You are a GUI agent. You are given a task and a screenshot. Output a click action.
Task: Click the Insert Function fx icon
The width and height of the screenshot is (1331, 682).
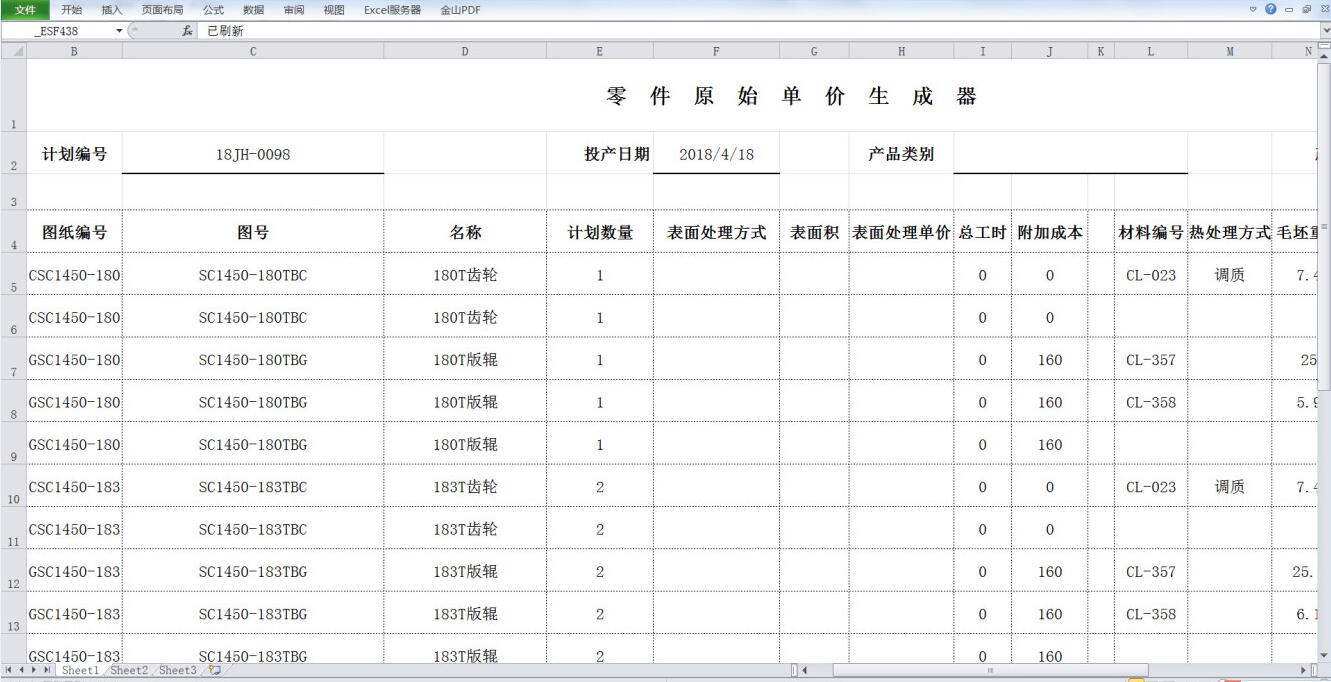pyautogui.click(x=188, y=31)
